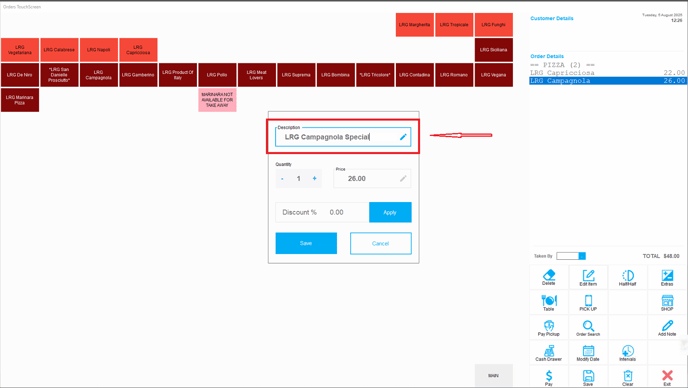Screen dimensions: 688x388
Task: Select LRG Capricciosa in order details
Action: pos(607,73)
